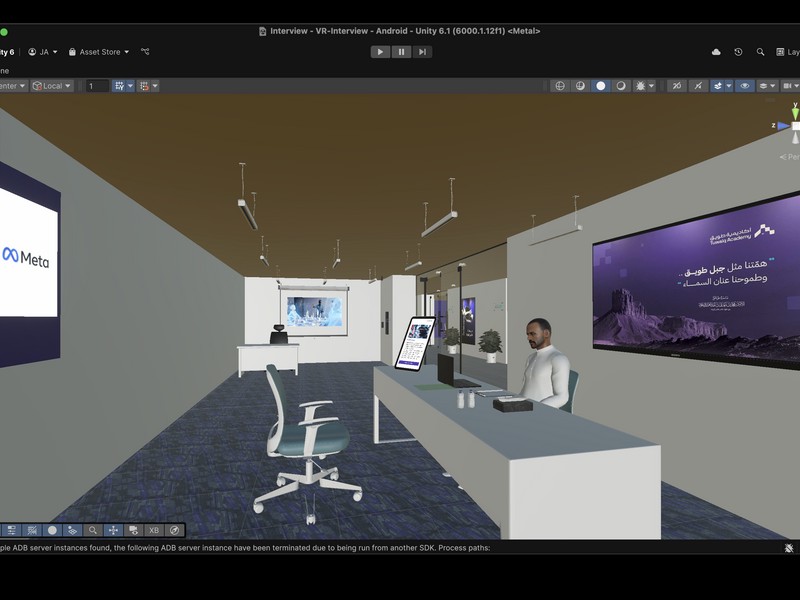Click the Persp projection label

[x=790, y=157]
